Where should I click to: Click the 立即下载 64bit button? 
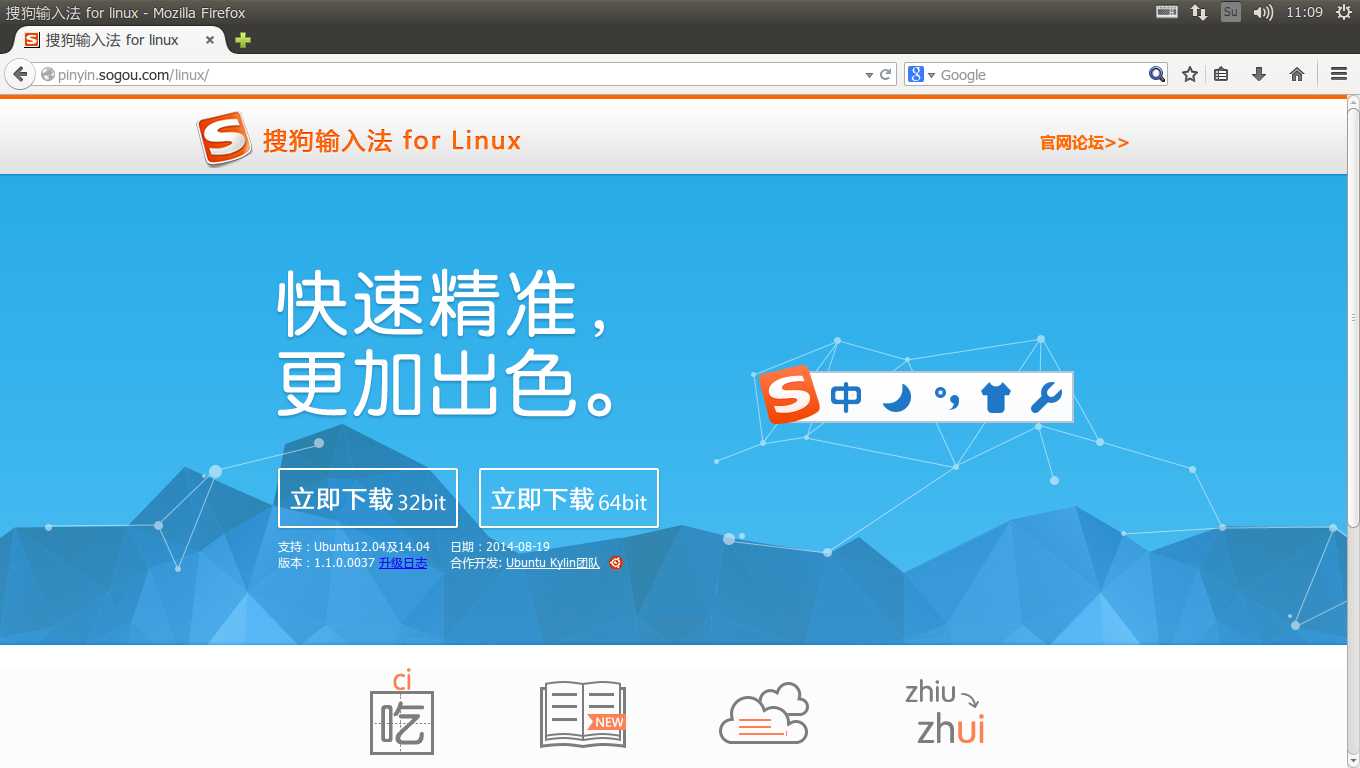[569, 498]
